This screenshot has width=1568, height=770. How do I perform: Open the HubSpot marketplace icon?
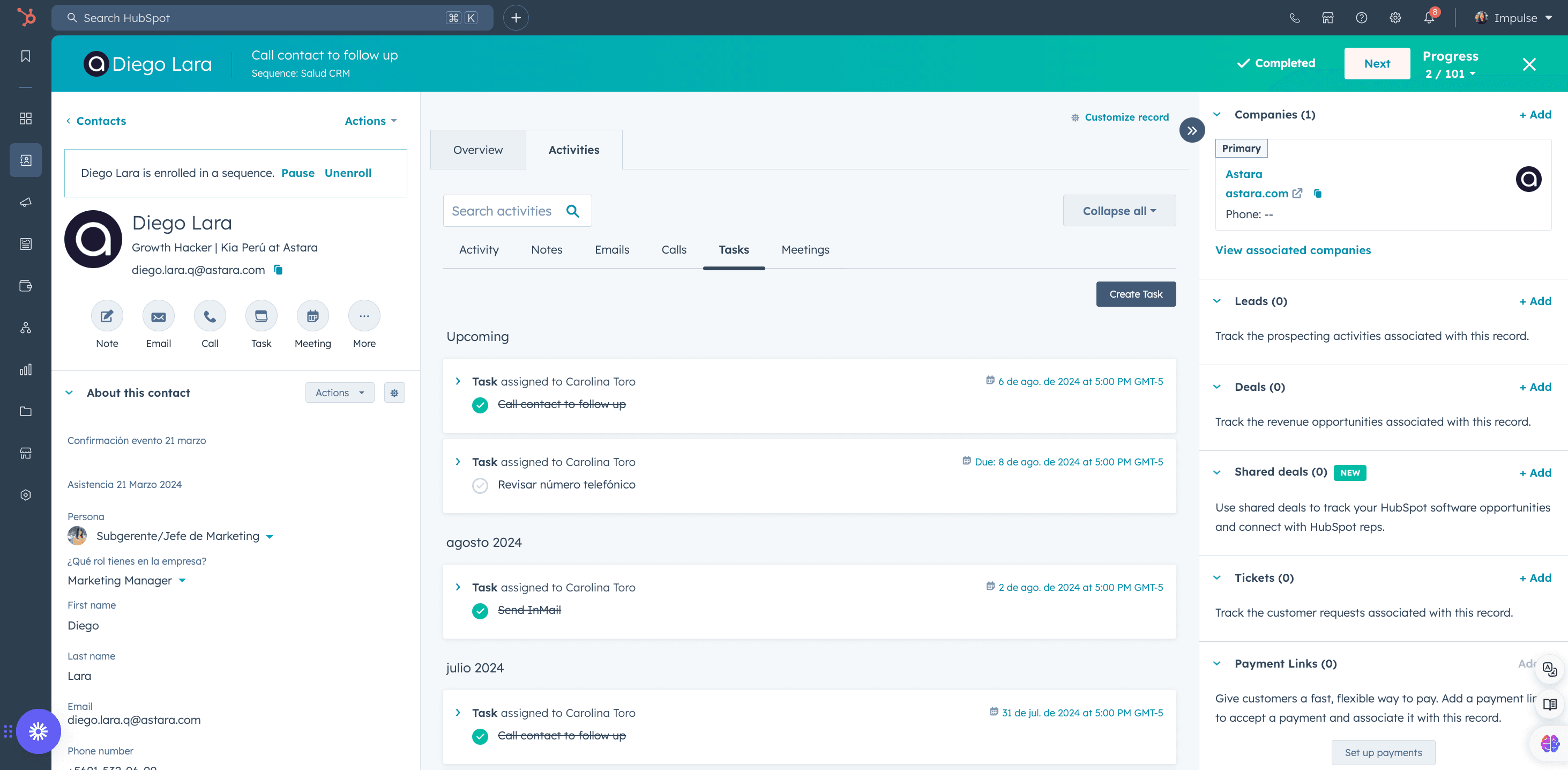(1327, 18)
